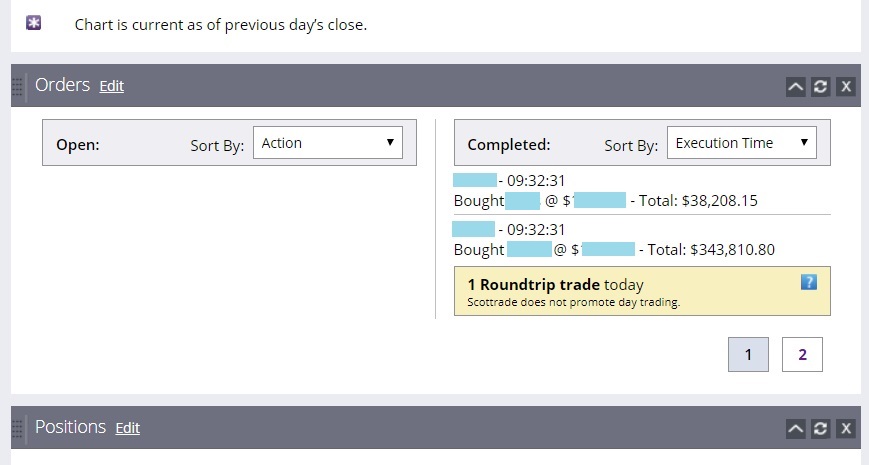This screenshot has height=465, width=869.
Task: Edit the Orders panel settings
Action: (x=112, y=86)
